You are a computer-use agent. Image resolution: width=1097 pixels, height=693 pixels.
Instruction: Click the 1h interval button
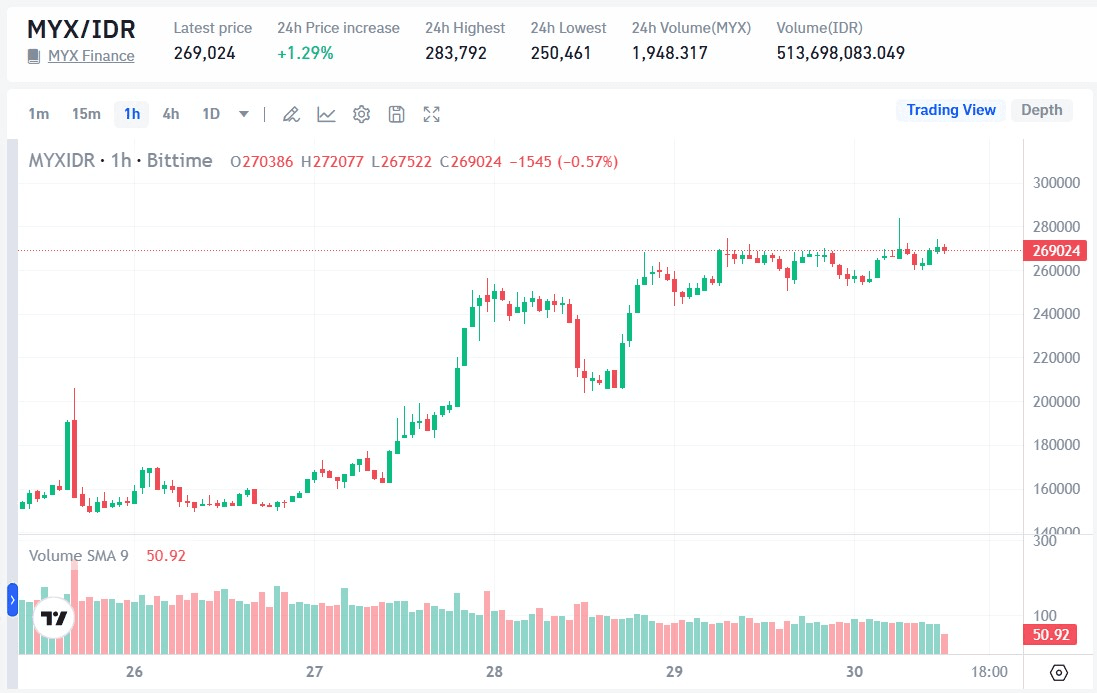(132, 114)
